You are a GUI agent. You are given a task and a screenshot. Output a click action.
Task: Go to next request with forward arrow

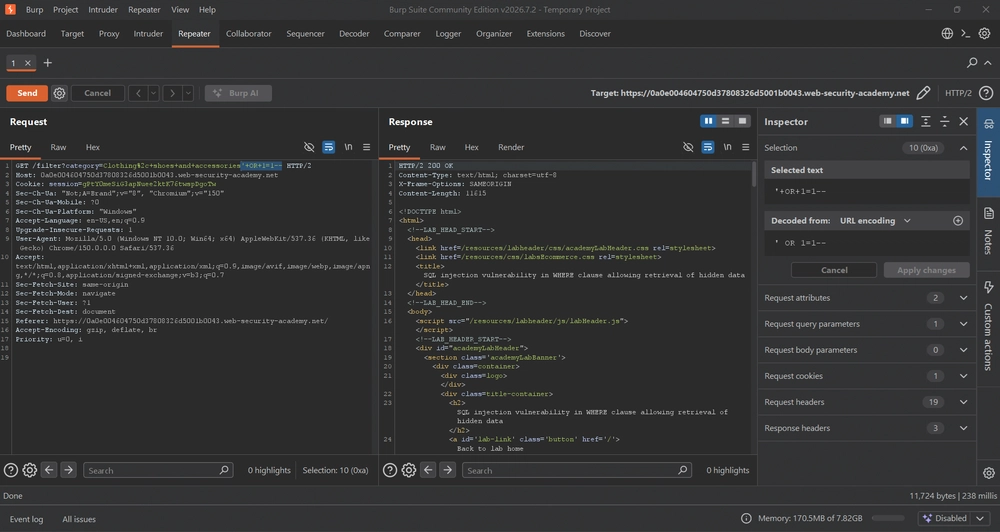click(172, 93)
